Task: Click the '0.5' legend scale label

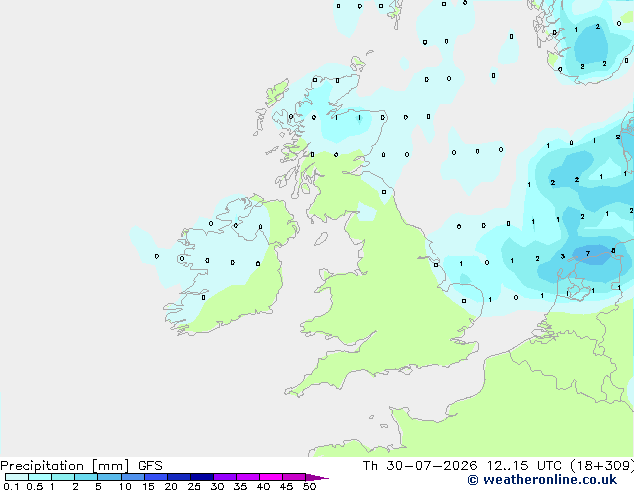Action: coord(35,486)
